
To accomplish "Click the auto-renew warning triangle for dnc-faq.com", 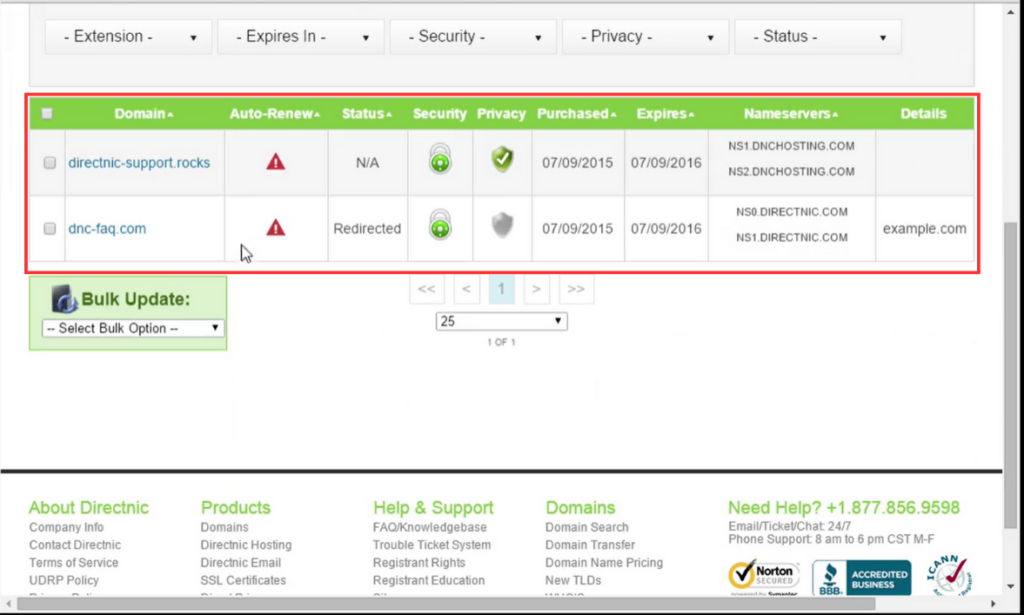I will [276, 228].
